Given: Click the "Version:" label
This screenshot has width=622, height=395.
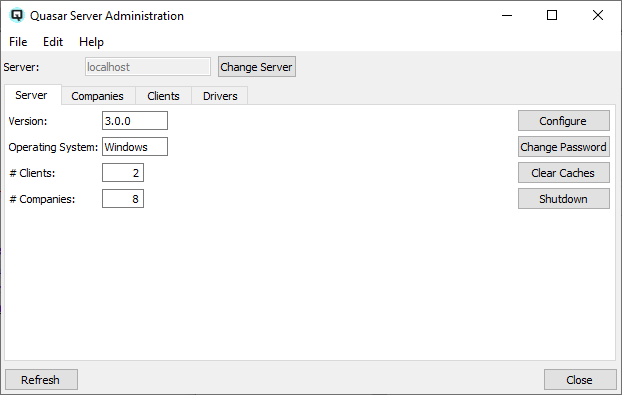Looking at the screenshot, I should pos(28,121).
